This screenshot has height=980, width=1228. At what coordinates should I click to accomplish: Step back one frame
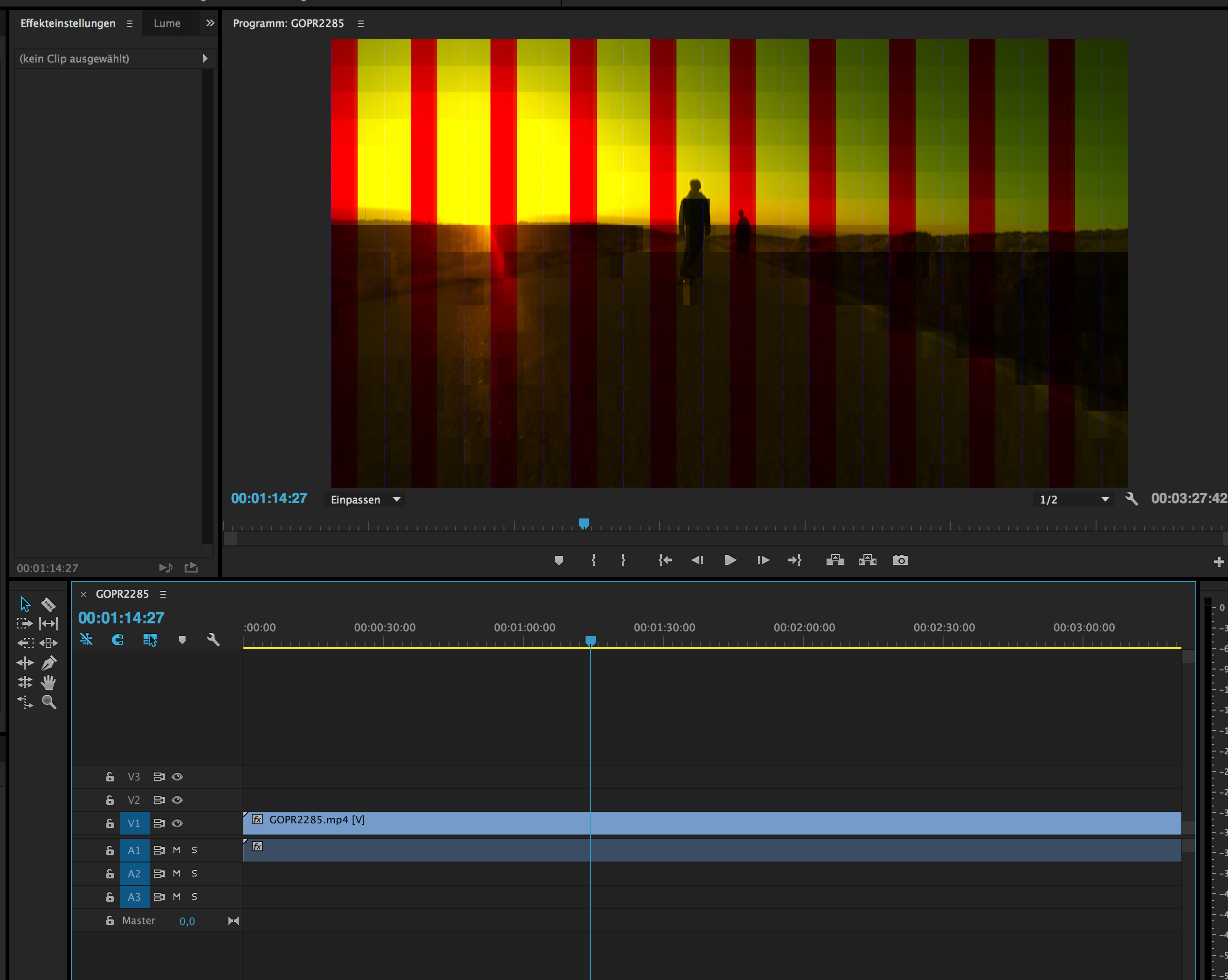(x=697, y=560)
